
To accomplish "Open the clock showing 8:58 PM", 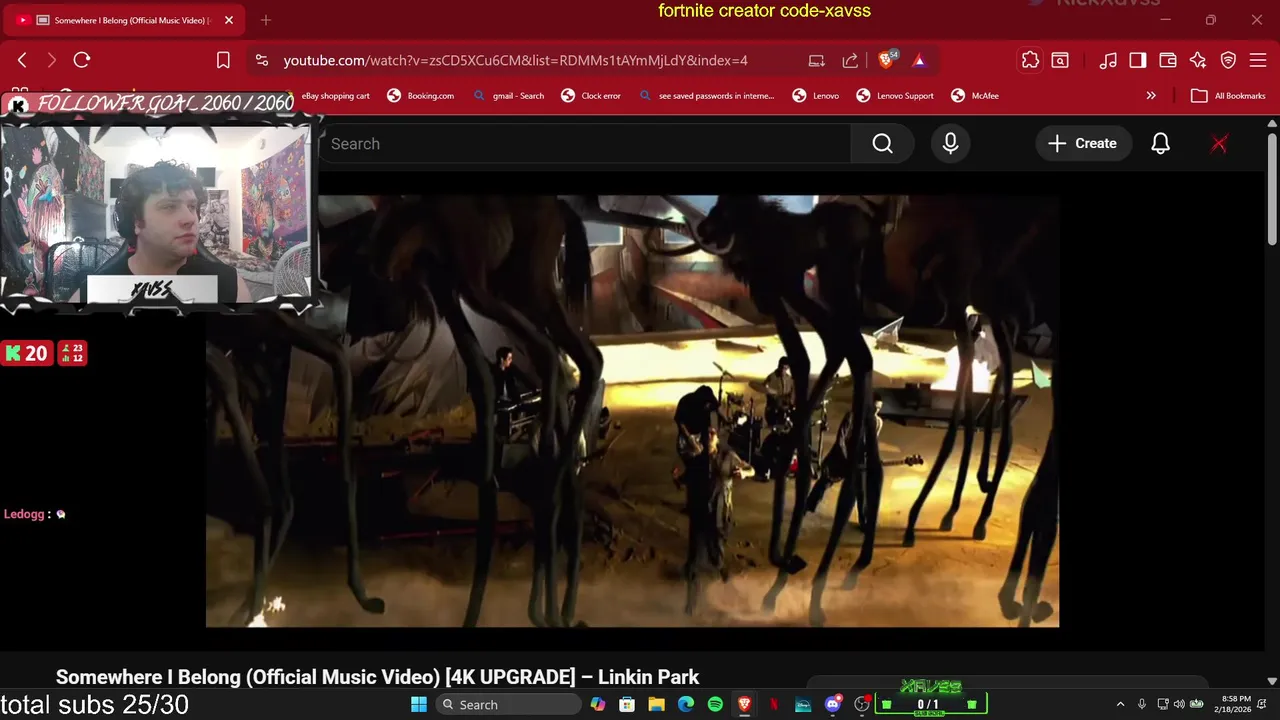I will point(1233,704).
